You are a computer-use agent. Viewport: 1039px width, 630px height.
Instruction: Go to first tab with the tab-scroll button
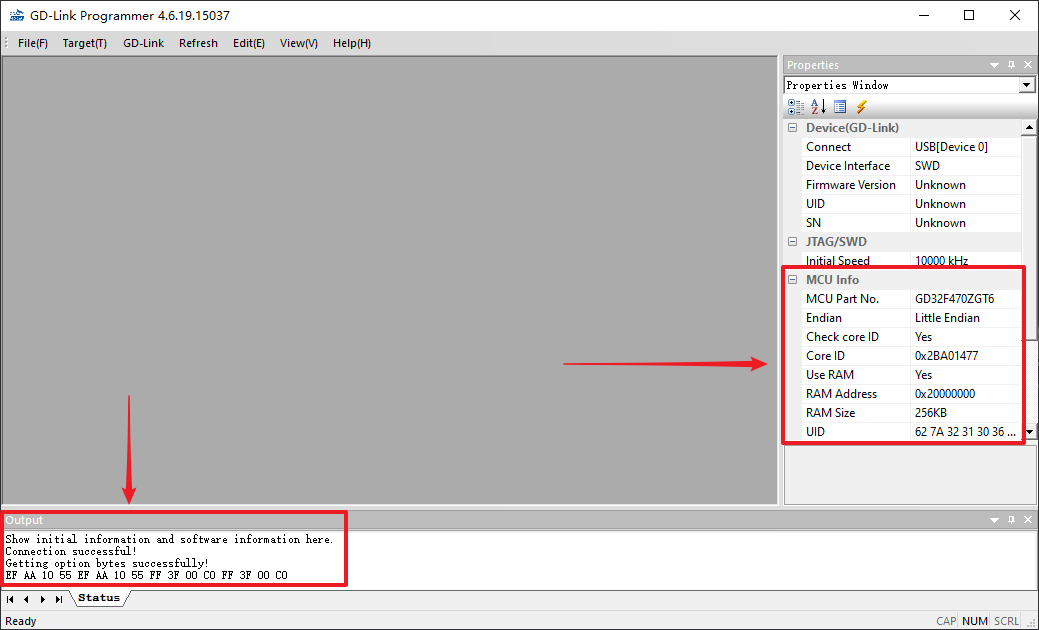click(x=10, y=599)
